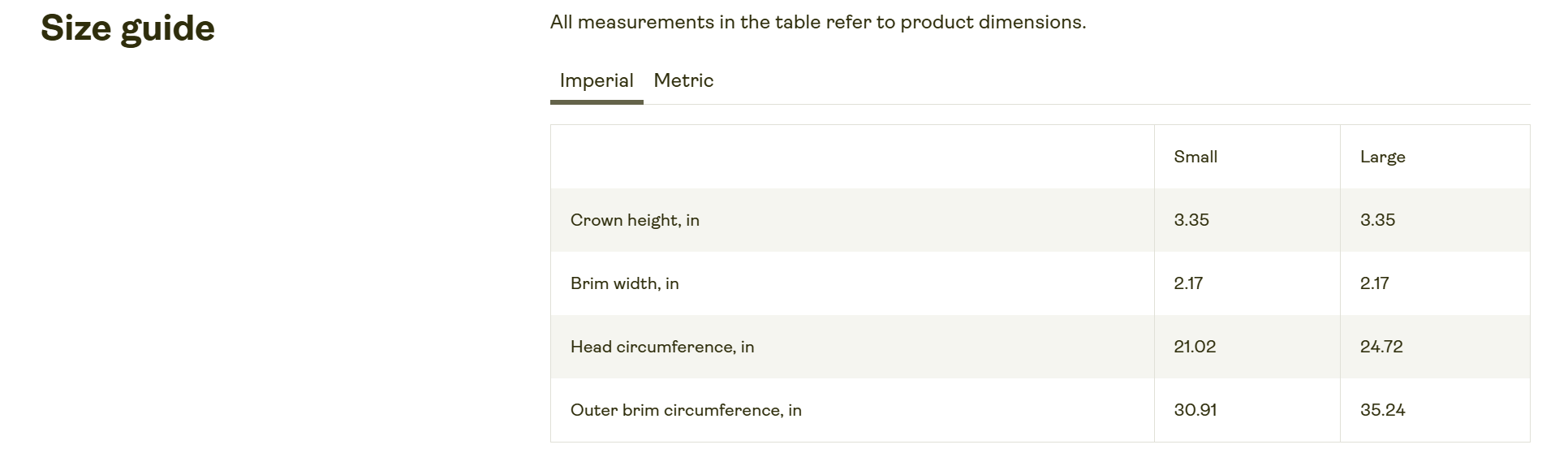Select the Imperial tab

coord(597,81)
